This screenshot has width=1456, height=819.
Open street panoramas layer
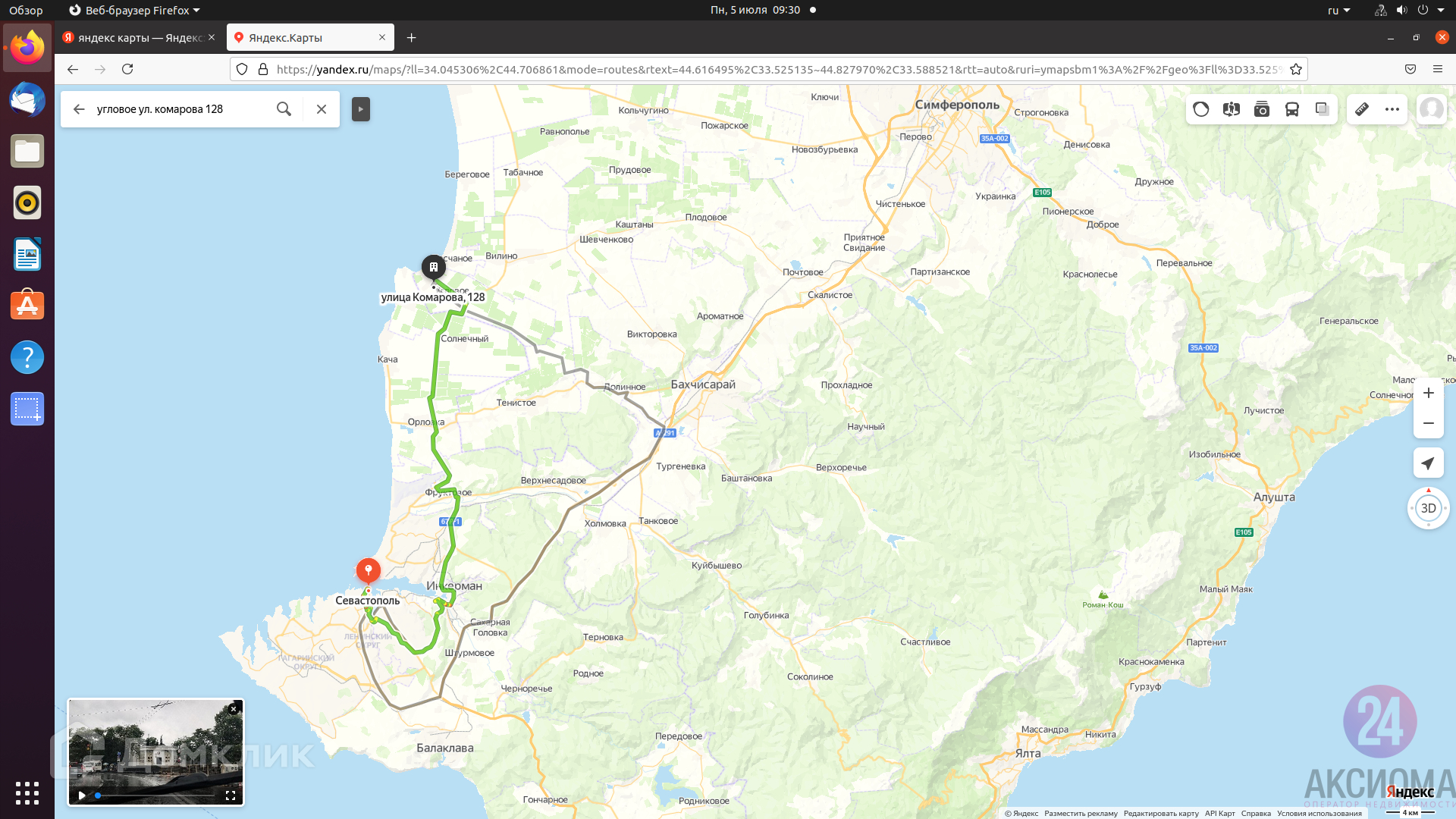pyautogui.click(x=1231, y=109)
